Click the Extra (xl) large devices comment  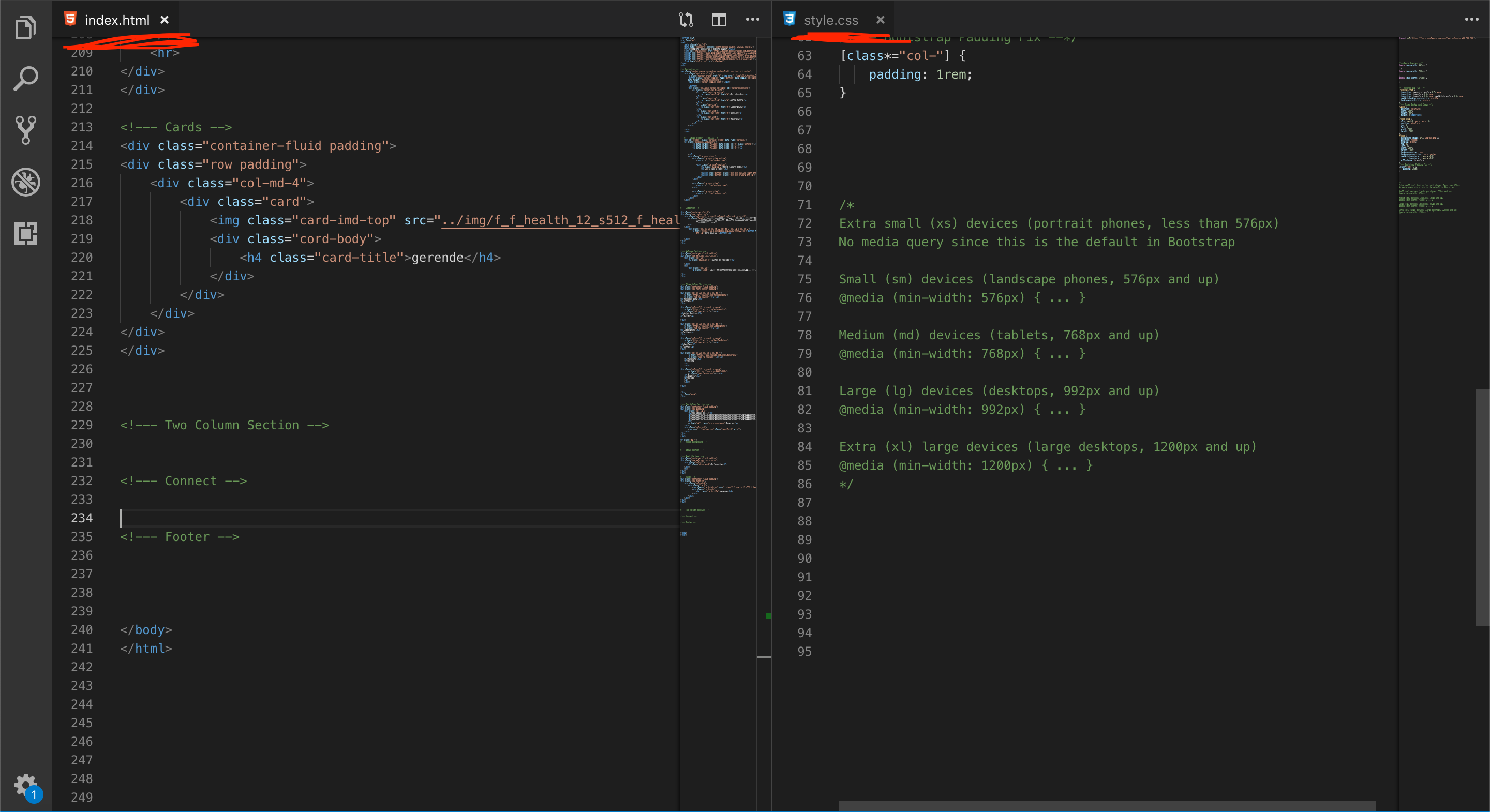1048,447
